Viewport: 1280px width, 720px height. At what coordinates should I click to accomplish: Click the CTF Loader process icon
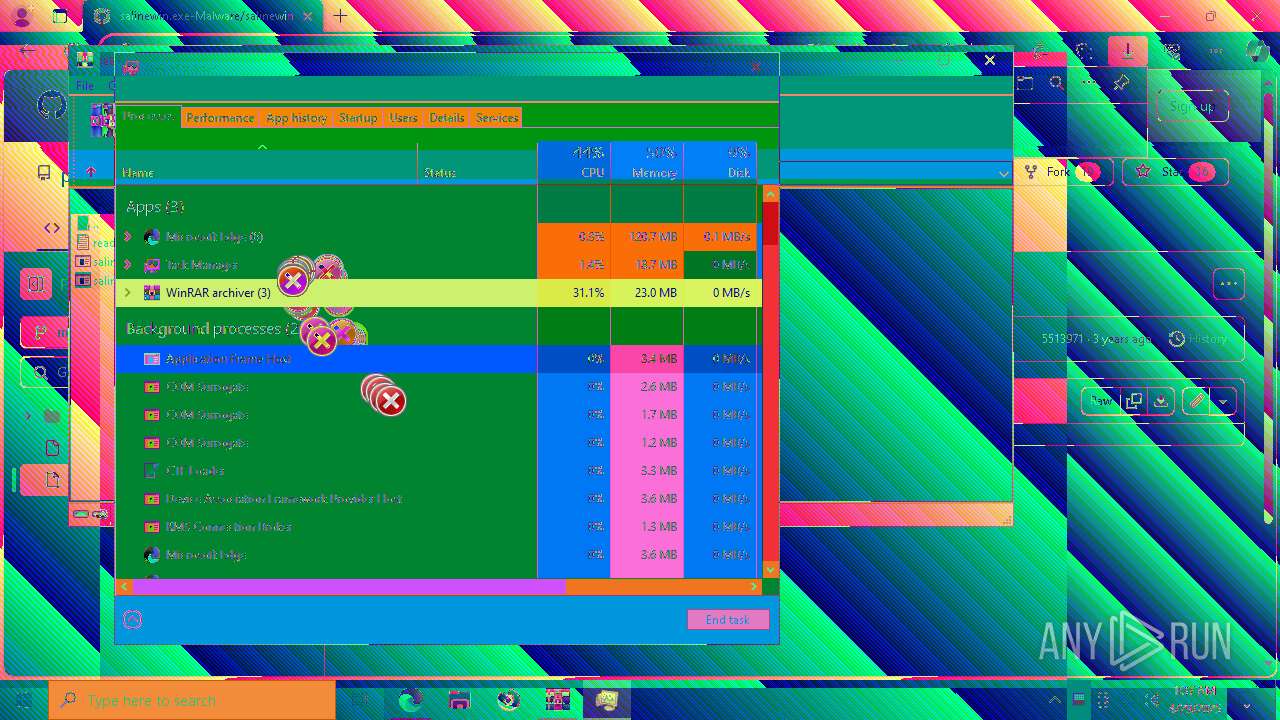coord(152,470)
